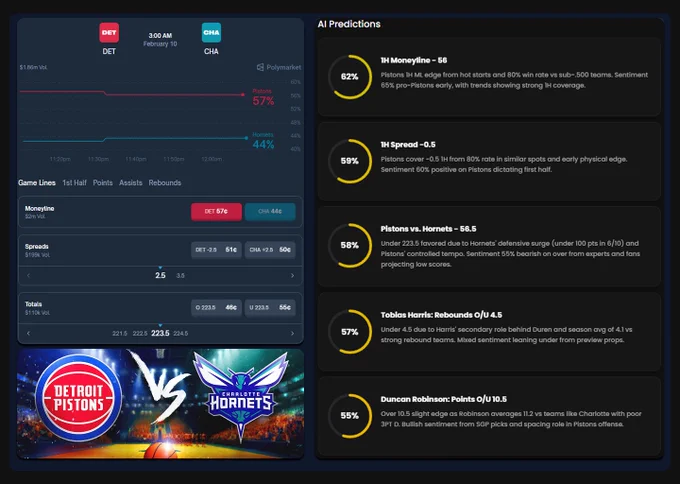
Task: Click the 58% confidence ring
Action: click(x=350, y=245)
